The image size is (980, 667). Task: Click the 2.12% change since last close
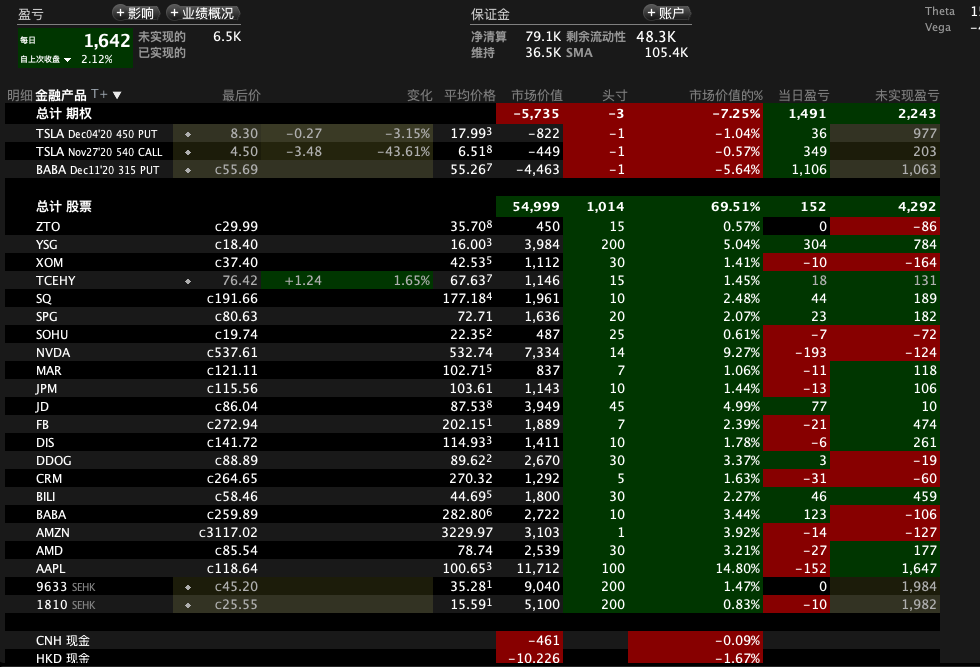[97, 59]
